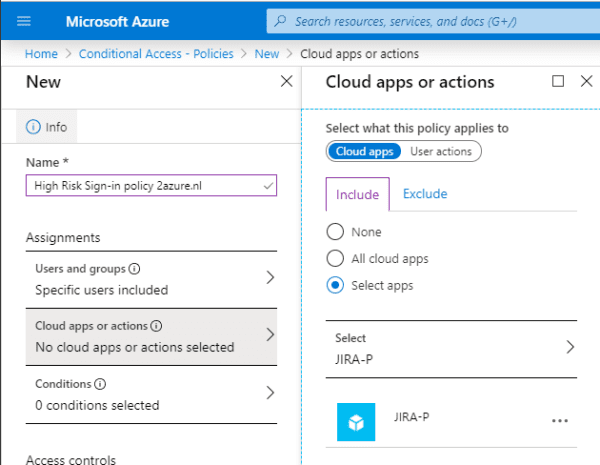This screenshot has width=600, height=465.
Task: Click '0 conditions selected' text
Action: [x=97, y=405]
